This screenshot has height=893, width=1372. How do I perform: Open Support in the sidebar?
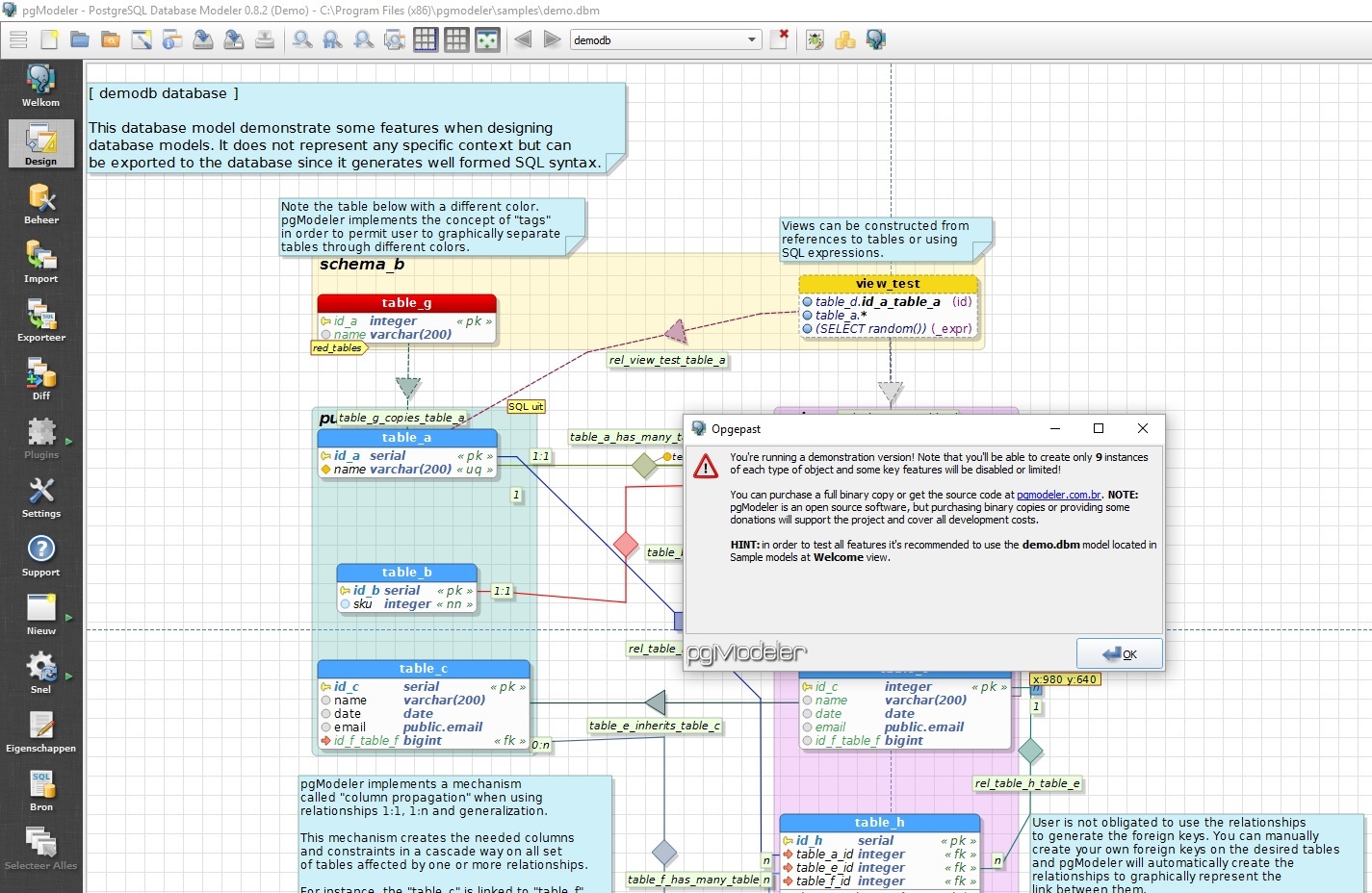point(40,555)
